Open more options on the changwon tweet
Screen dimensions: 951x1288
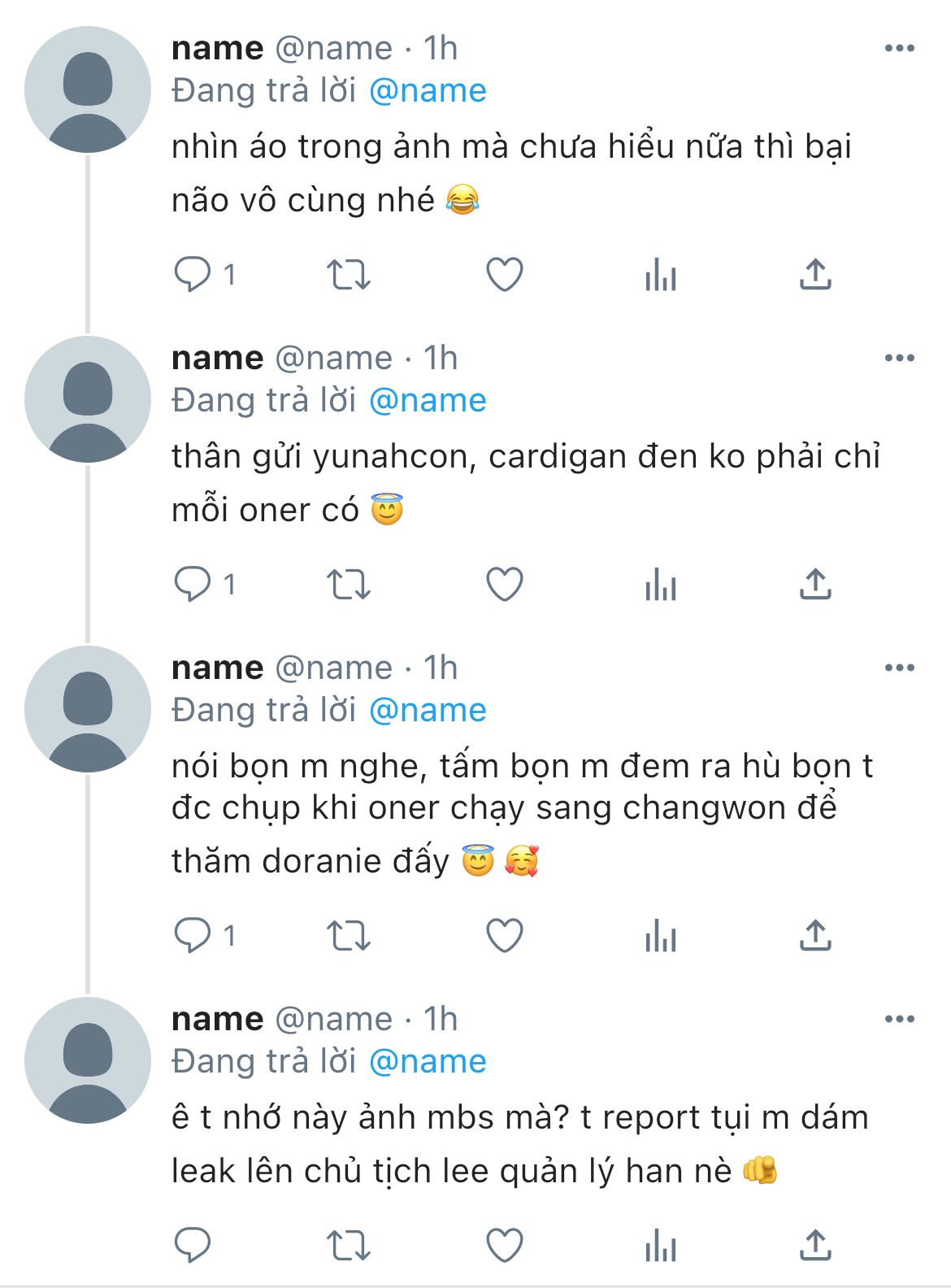click(899, 668)
